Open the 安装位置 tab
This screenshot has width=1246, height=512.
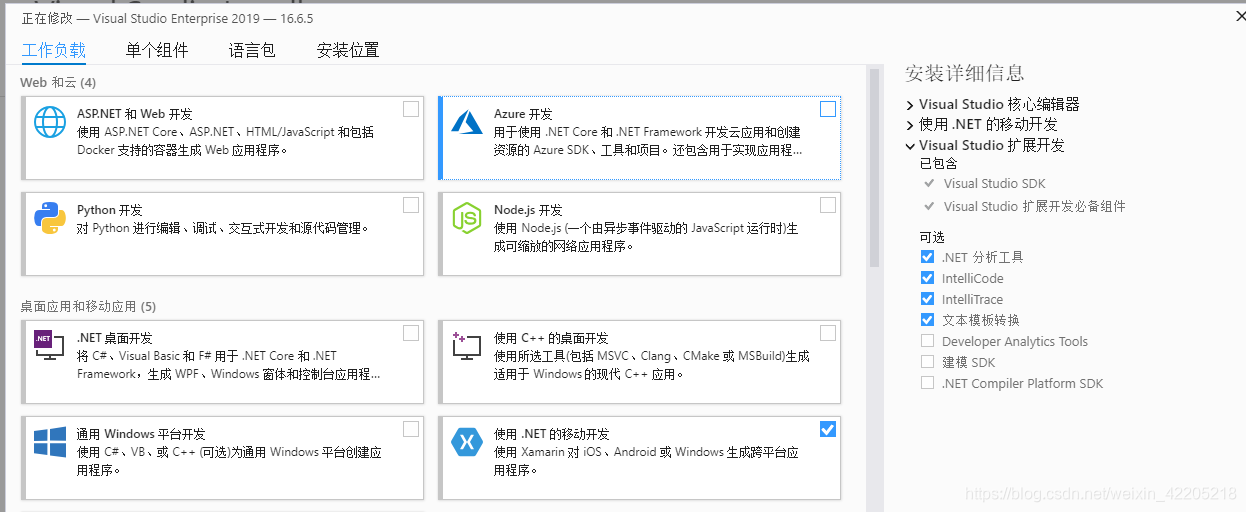(x=348, y=50)
